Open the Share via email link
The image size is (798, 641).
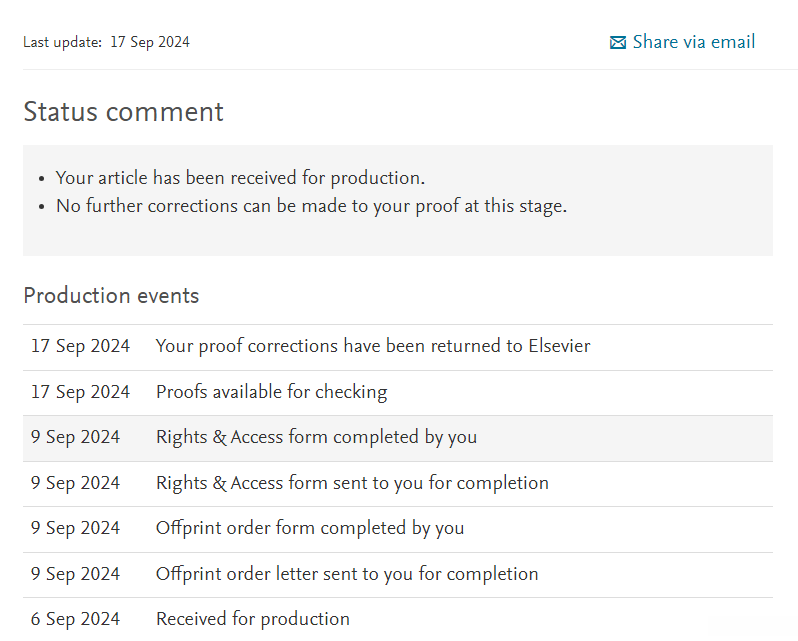coord(693,42)
